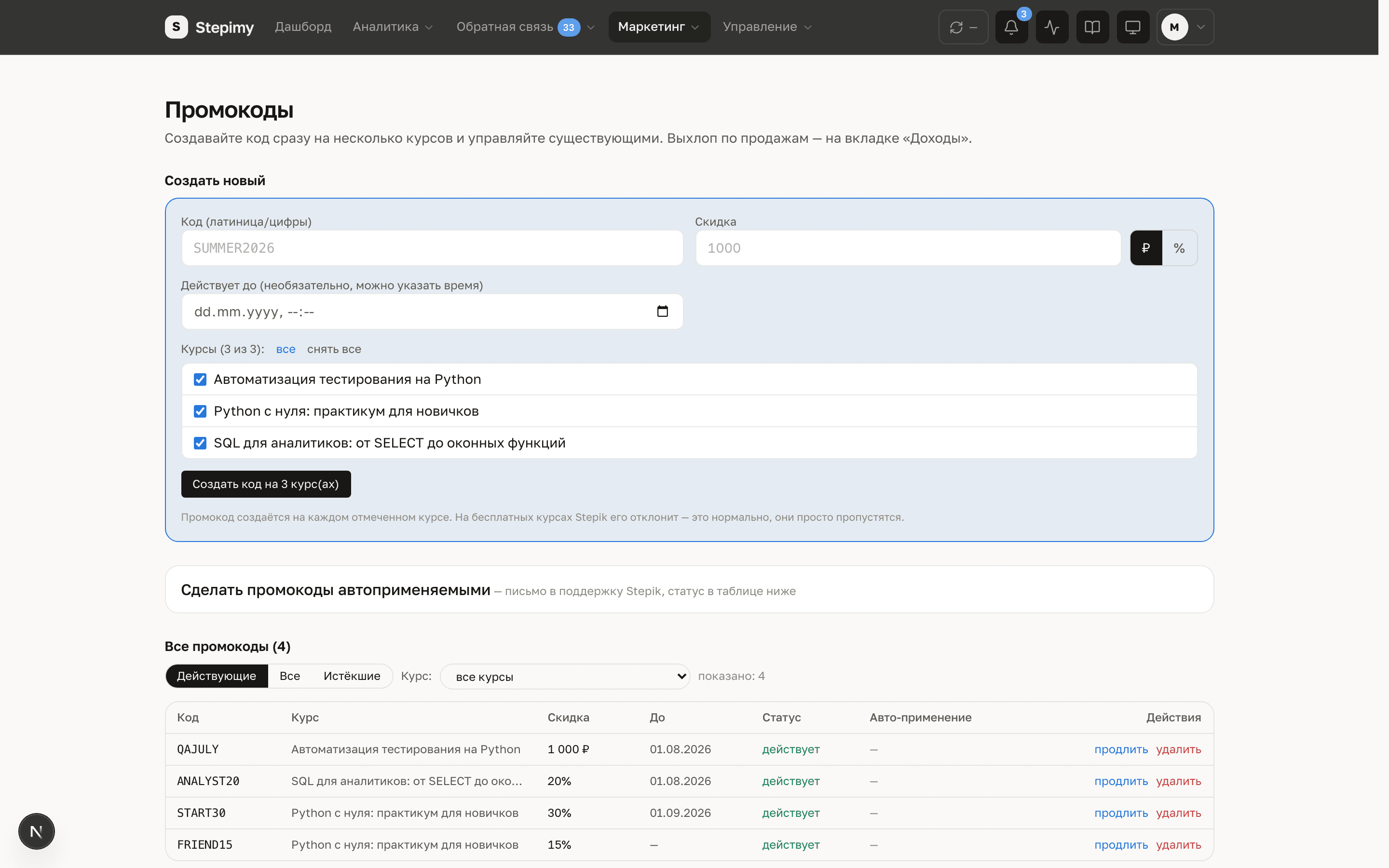This screenshot has height=868, width=1389.
Task: Show Действующие promo codes tab
Action: (x=217, y=676)
